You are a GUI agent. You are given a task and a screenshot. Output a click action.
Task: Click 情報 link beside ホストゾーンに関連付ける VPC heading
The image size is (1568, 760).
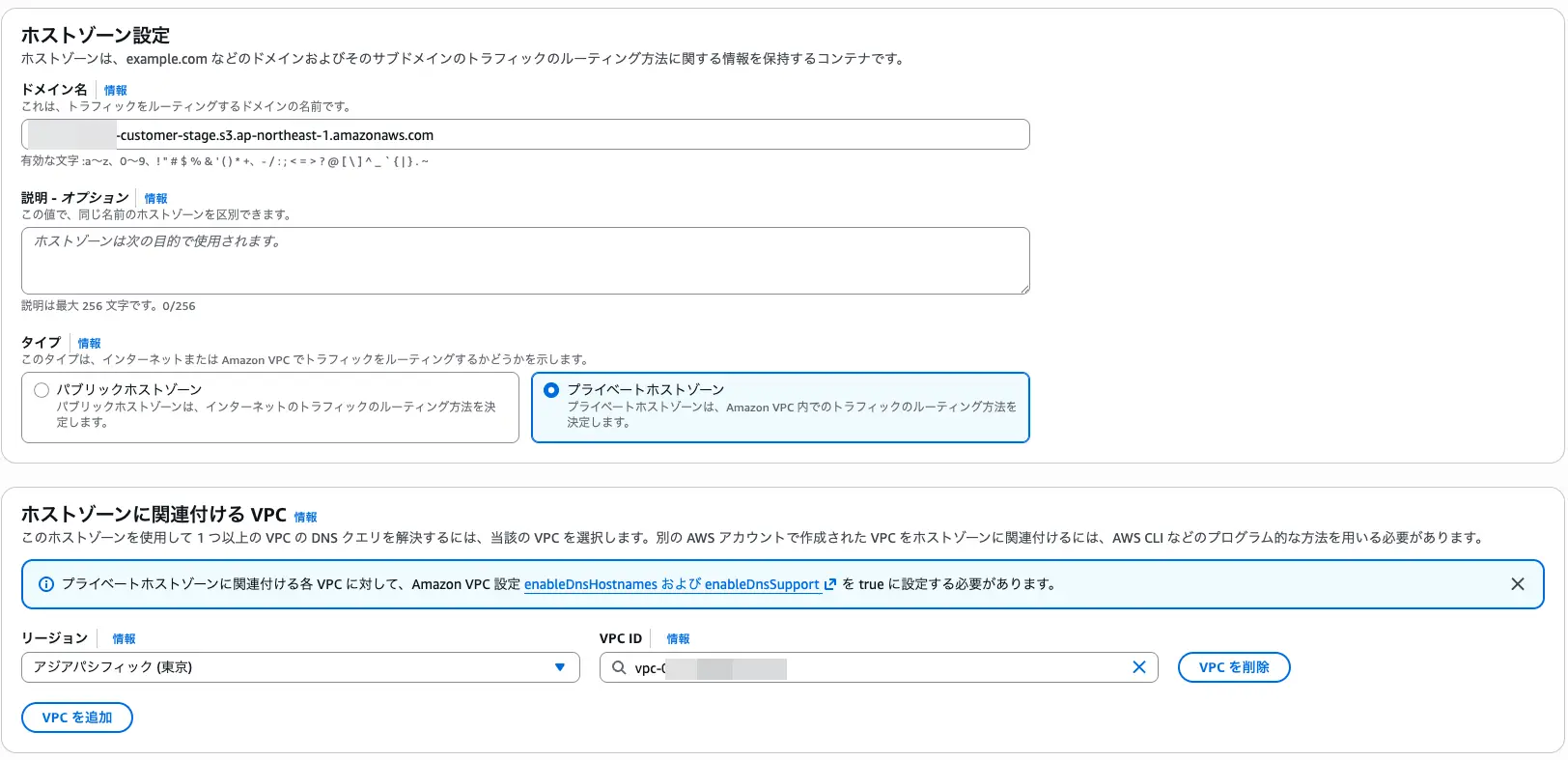pyautogui.click(x=305, y=517)
